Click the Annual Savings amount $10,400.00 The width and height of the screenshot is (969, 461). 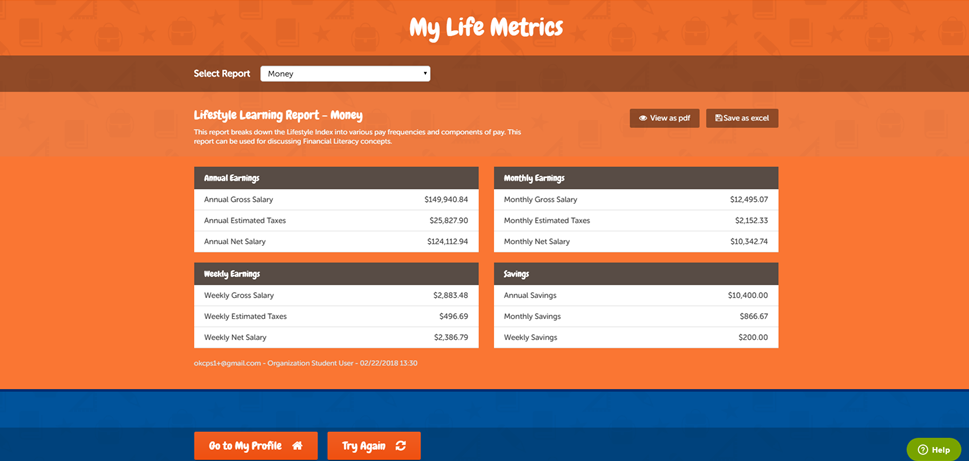tap(747, 296)
